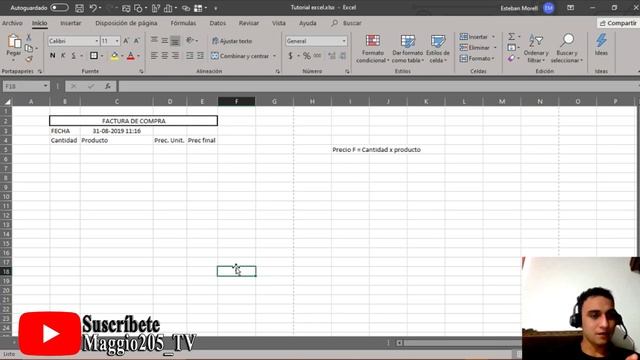Open the Combinar y centrar dropdown arrow

tap(274, 56)
